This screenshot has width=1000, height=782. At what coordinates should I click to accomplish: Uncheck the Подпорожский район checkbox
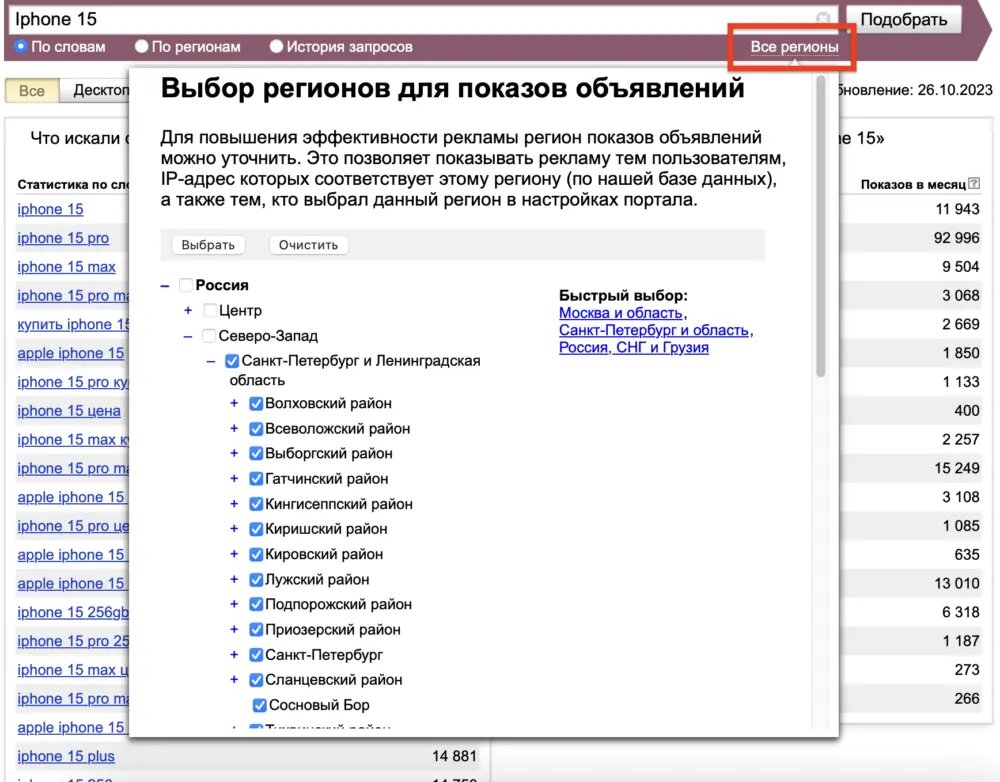pos(256,605)
